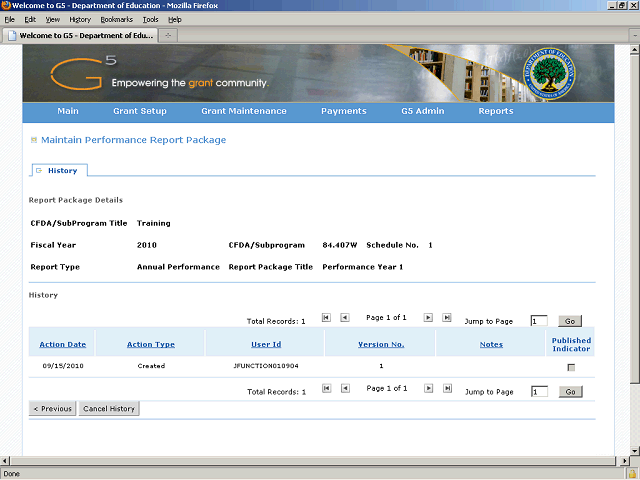The width and height of the screenshot is (640, 480).
Task: Go to previous page in bottom pager
Action: pyautogui.click(x=345, y=388)
